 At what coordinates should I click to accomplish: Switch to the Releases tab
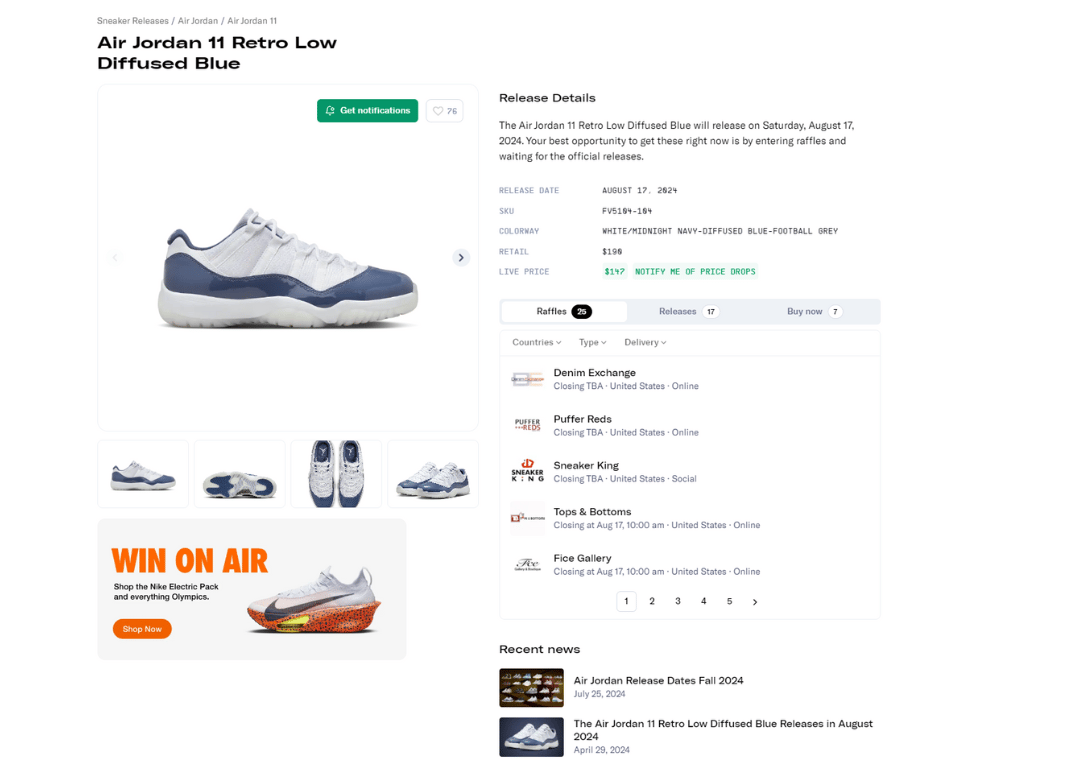(688, 312)
